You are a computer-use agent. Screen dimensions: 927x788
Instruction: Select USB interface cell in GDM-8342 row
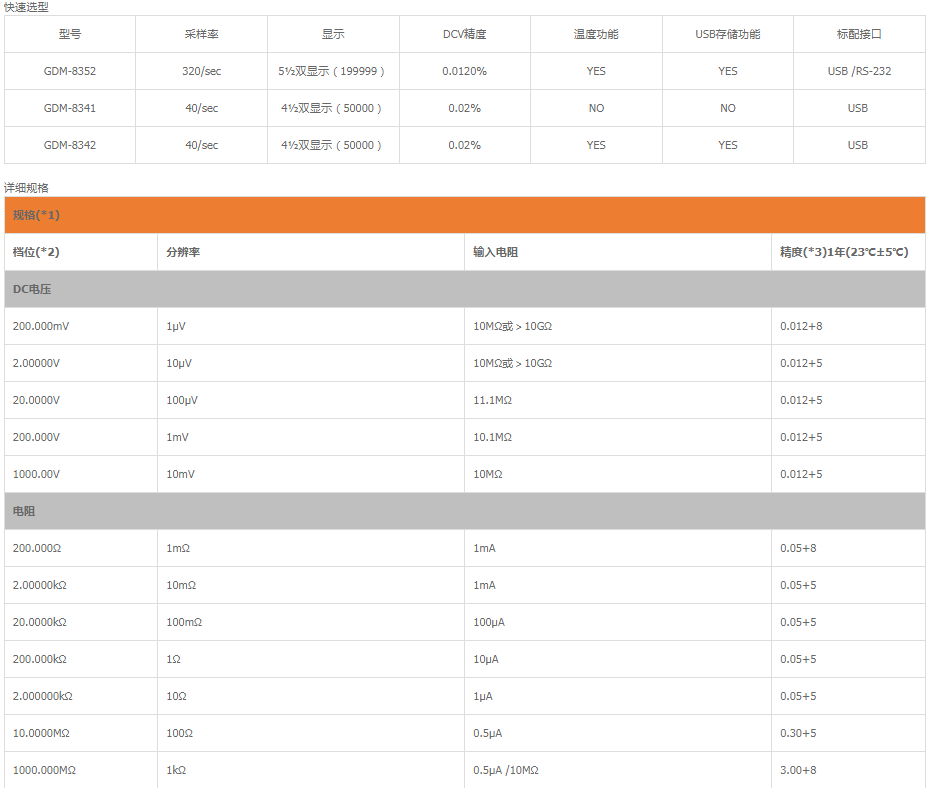[x=858, y=145]
